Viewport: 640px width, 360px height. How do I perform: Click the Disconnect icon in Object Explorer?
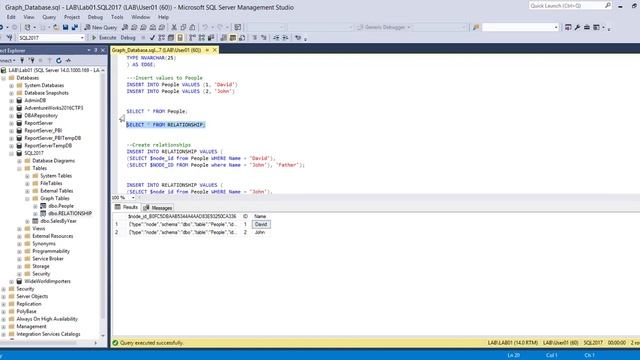(x=32, y=60)
